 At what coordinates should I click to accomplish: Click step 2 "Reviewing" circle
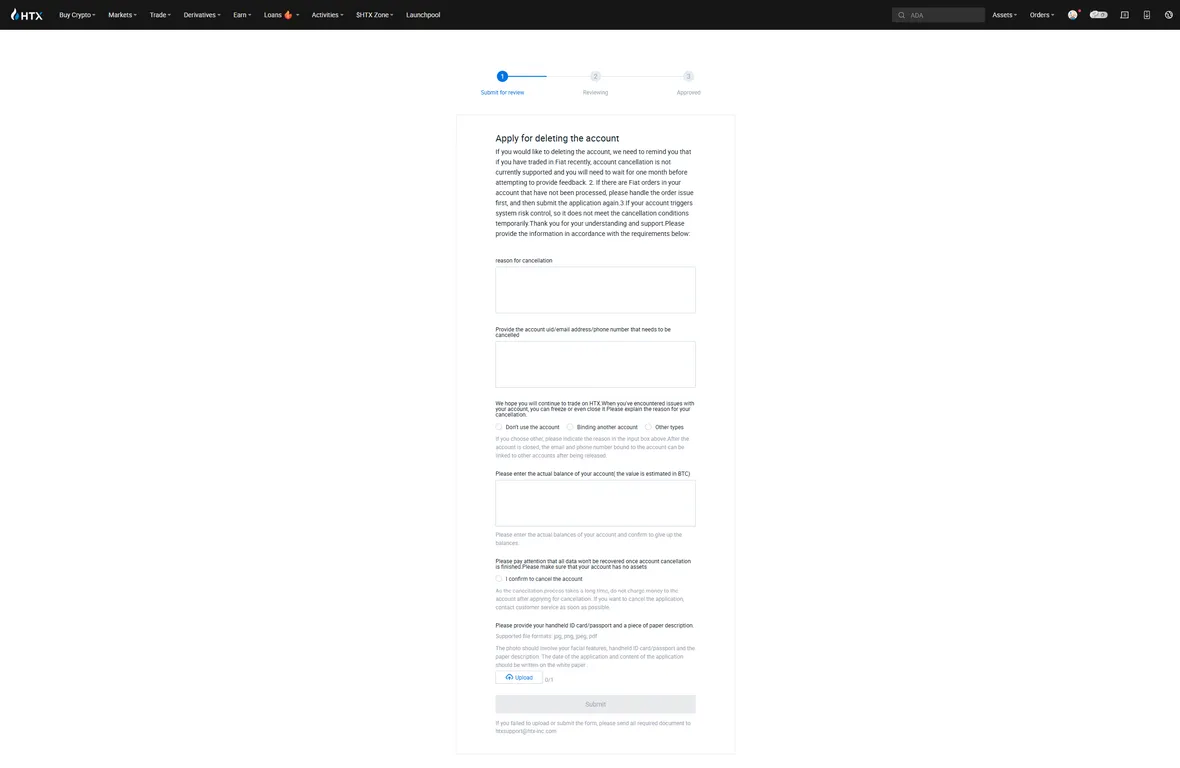pyautogui.click(x=595, y=76)
